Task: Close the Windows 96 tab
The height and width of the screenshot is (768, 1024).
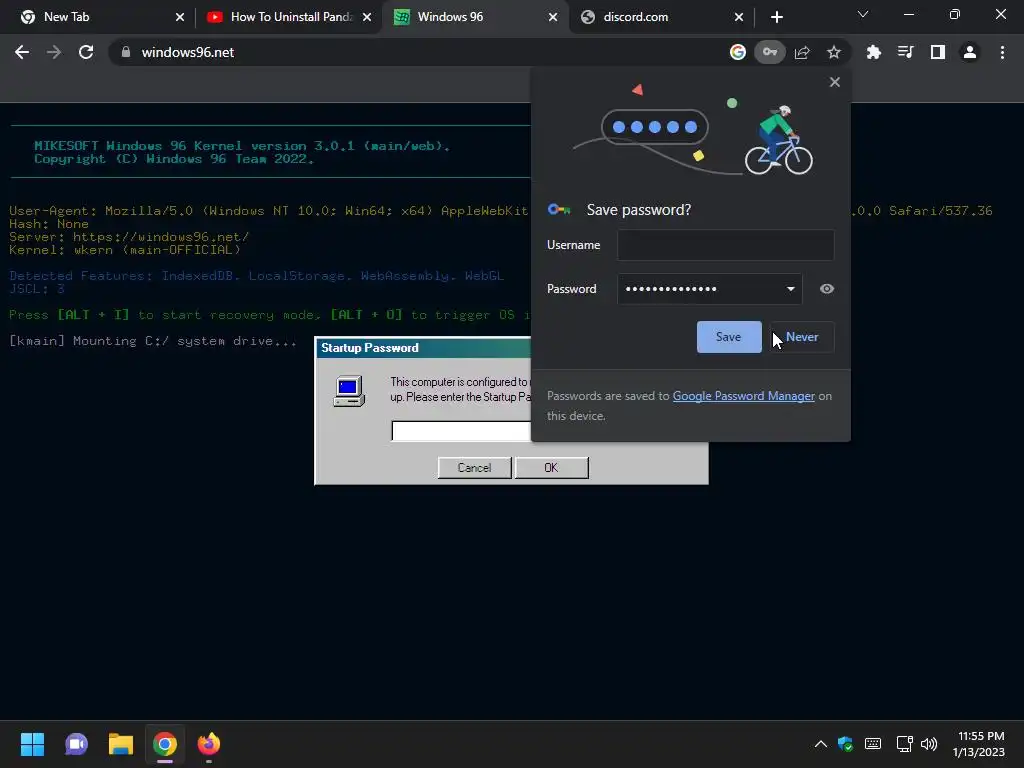Action: [553, 17]
